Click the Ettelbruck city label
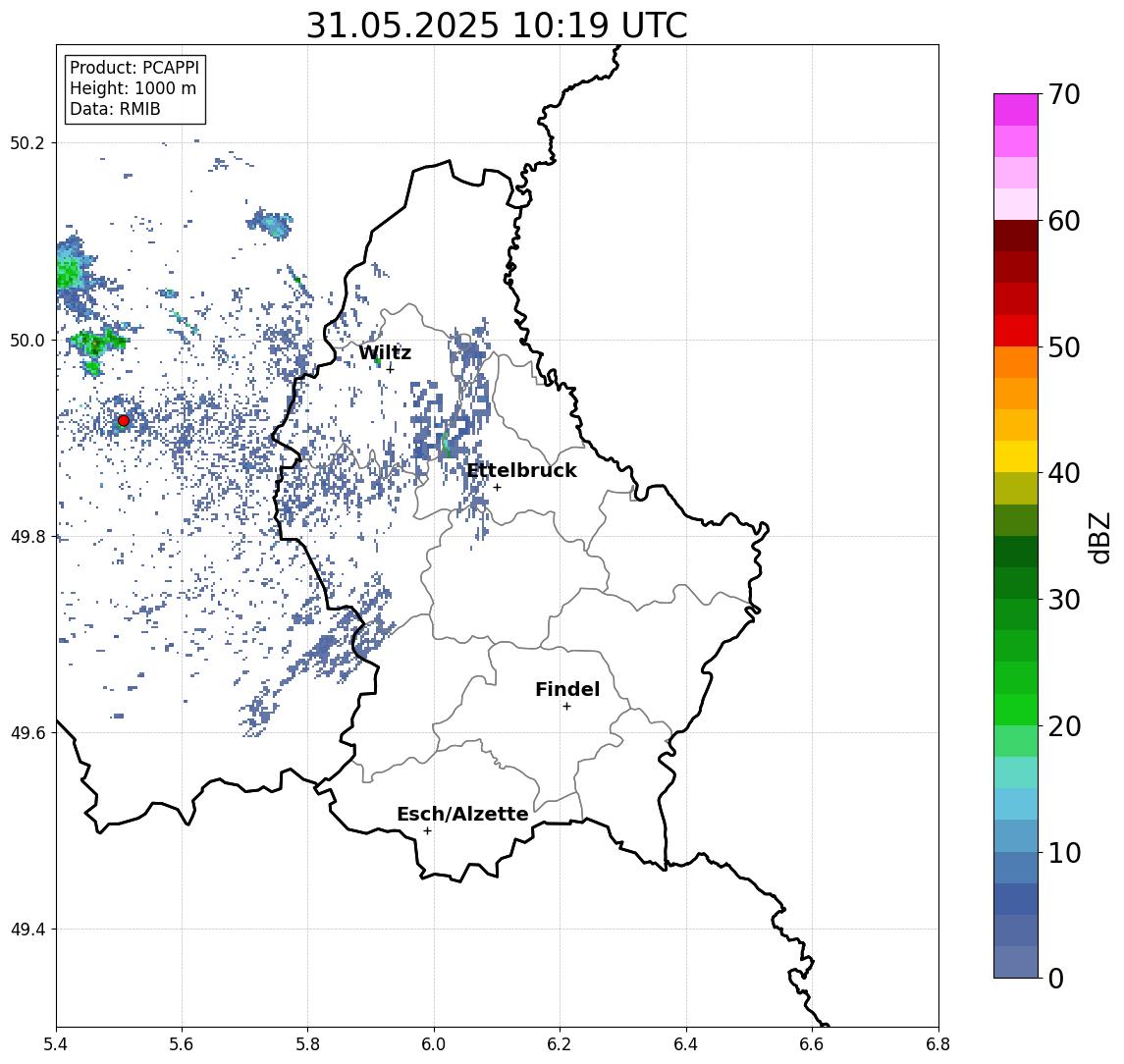The width and height of the screenshot is (1124, 1064). [x=521, y=470]
